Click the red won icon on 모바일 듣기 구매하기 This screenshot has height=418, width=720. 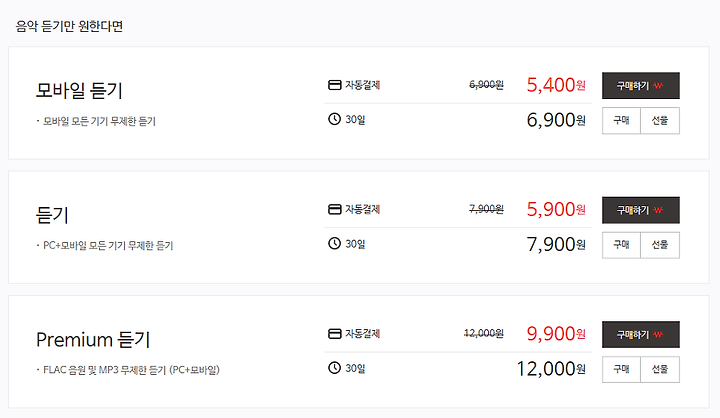pyautogui.click(x=658, y=86)
